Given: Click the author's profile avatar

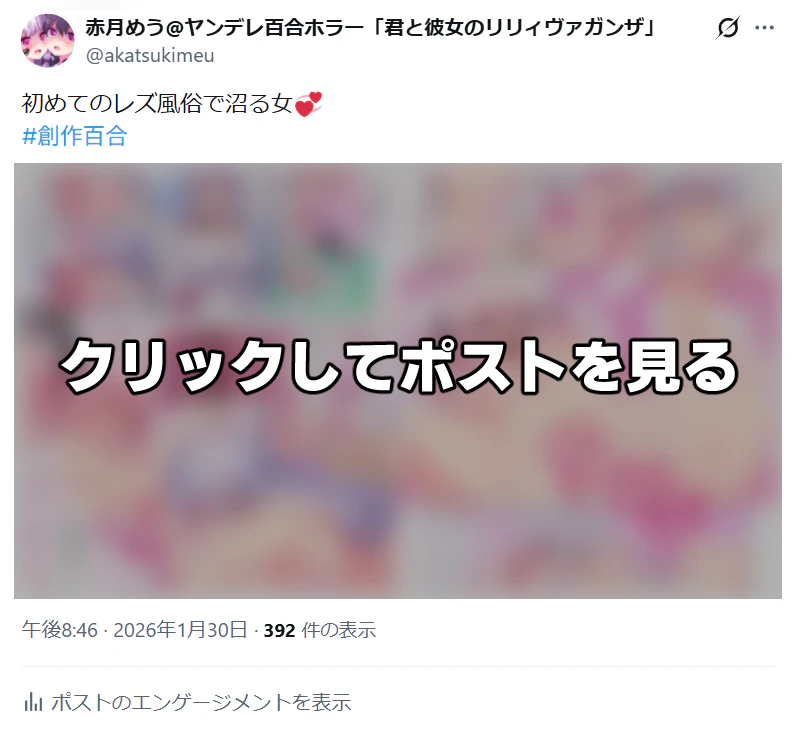Looking at the screenshot, I should pos(47,41).
